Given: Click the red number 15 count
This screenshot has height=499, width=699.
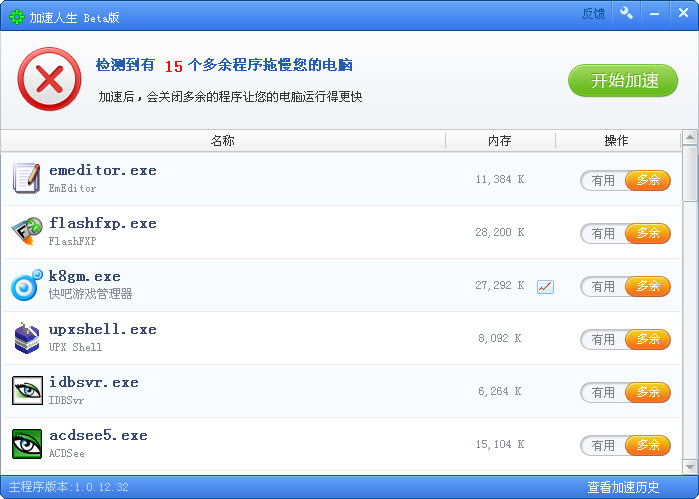Looking at the screenshot, I should click(174, 67).
